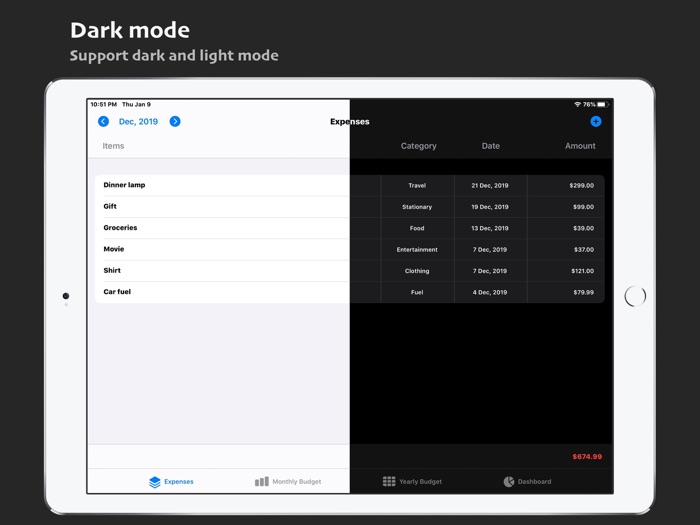Tap the Wi-Fi status icon
Screen dimensions: 700x525
coord(577,104)
